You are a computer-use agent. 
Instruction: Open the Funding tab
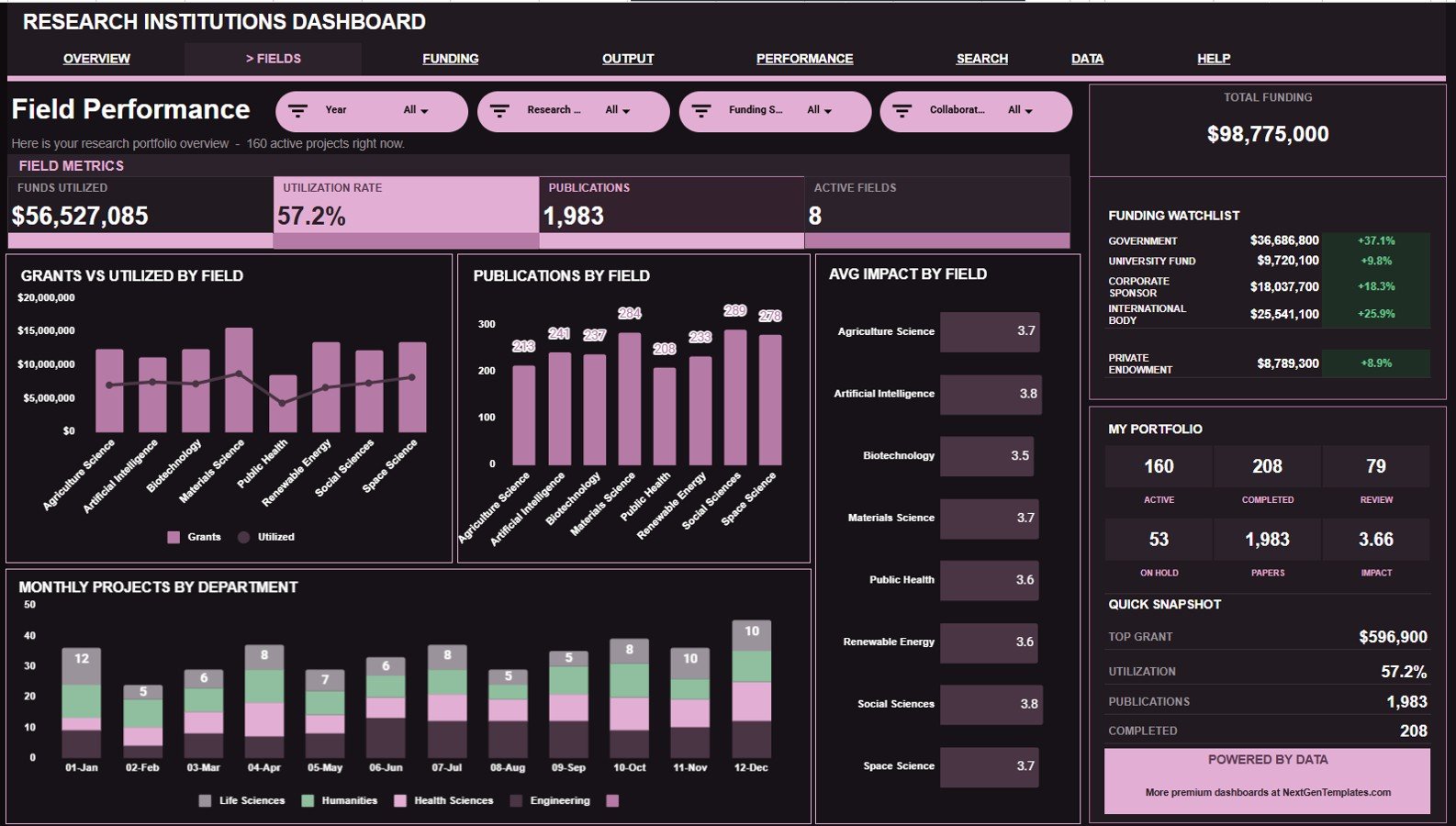pos(450,59)
